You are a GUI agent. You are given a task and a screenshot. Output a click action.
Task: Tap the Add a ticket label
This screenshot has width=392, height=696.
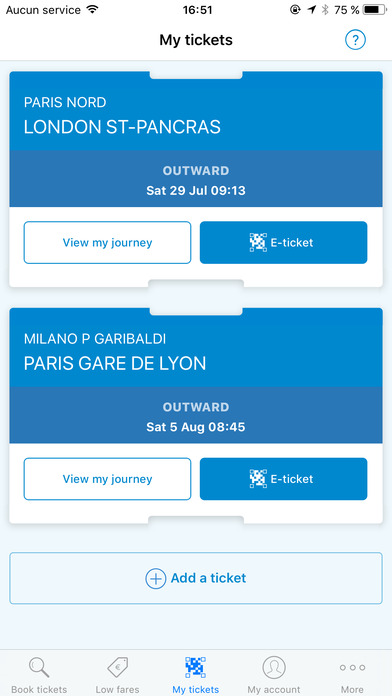[208, 578]
